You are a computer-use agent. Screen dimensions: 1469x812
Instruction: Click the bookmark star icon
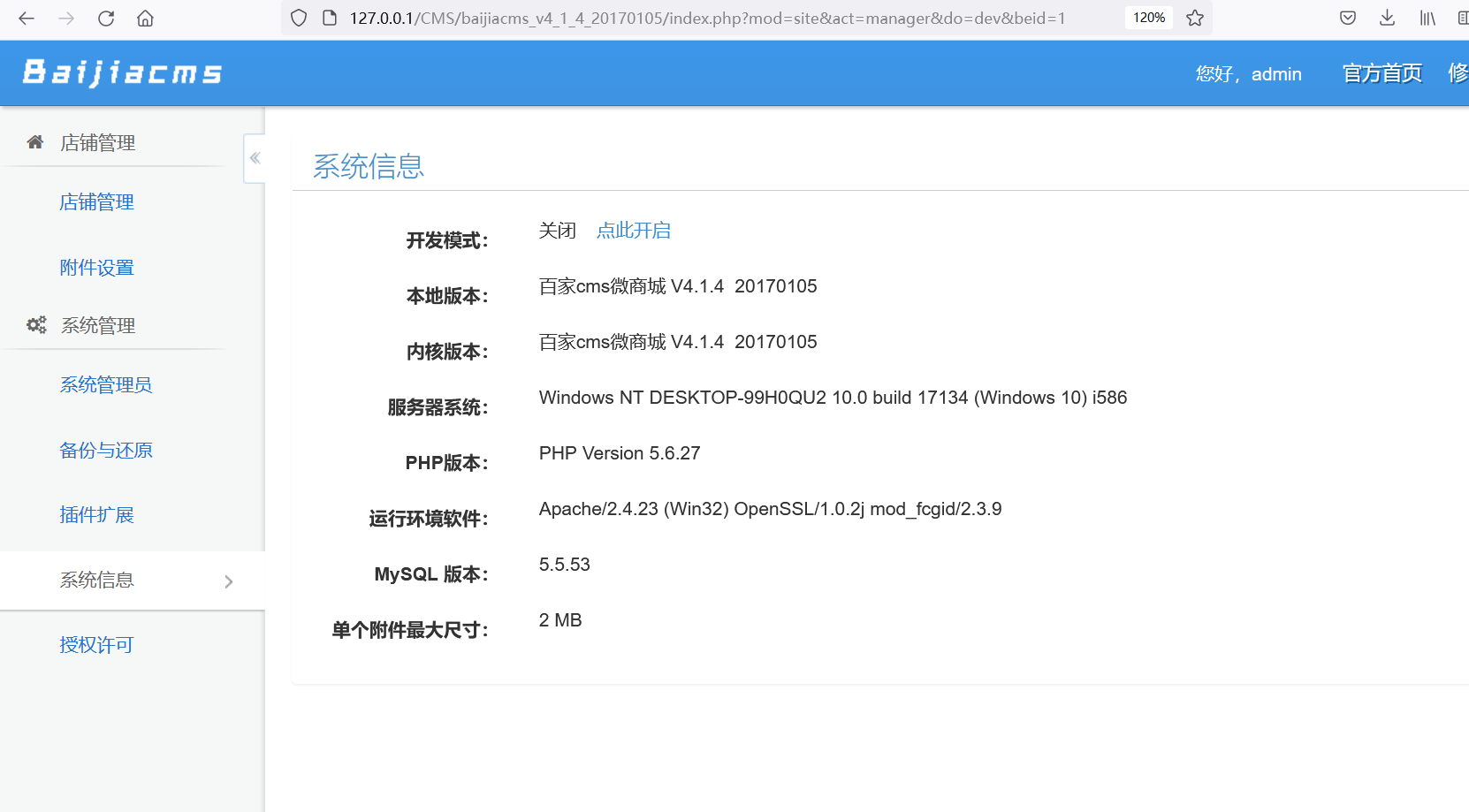tap(1195, 17)
